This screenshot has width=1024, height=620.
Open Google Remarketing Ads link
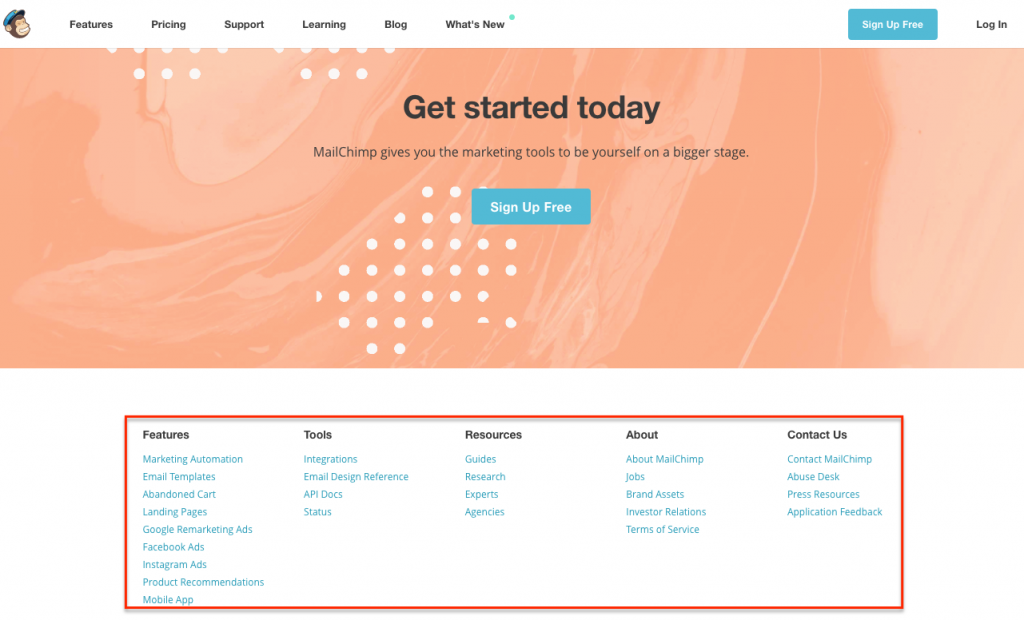[197, 530]
